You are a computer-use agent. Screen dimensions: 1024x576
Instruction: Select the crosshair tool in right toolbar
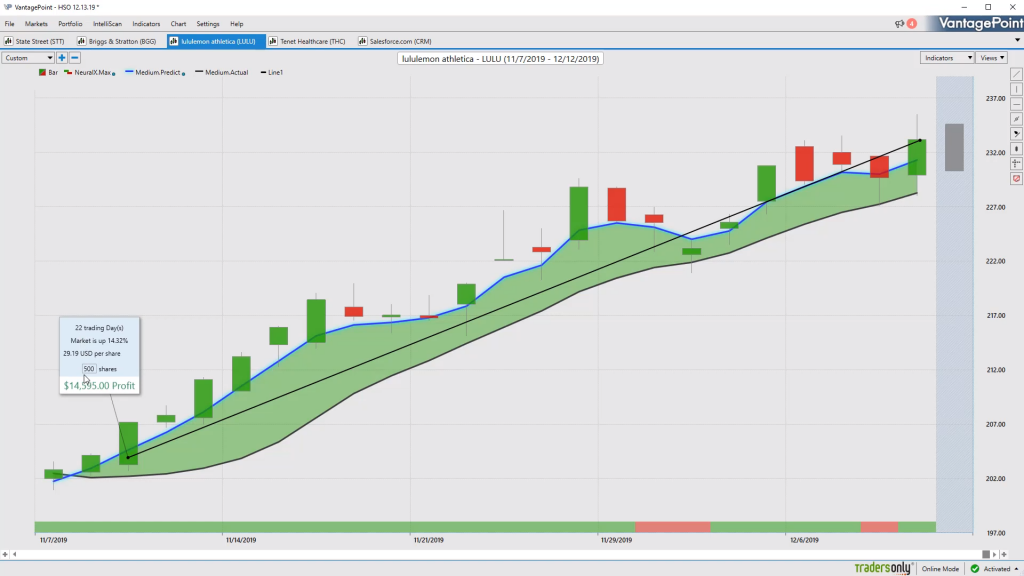1016,164
